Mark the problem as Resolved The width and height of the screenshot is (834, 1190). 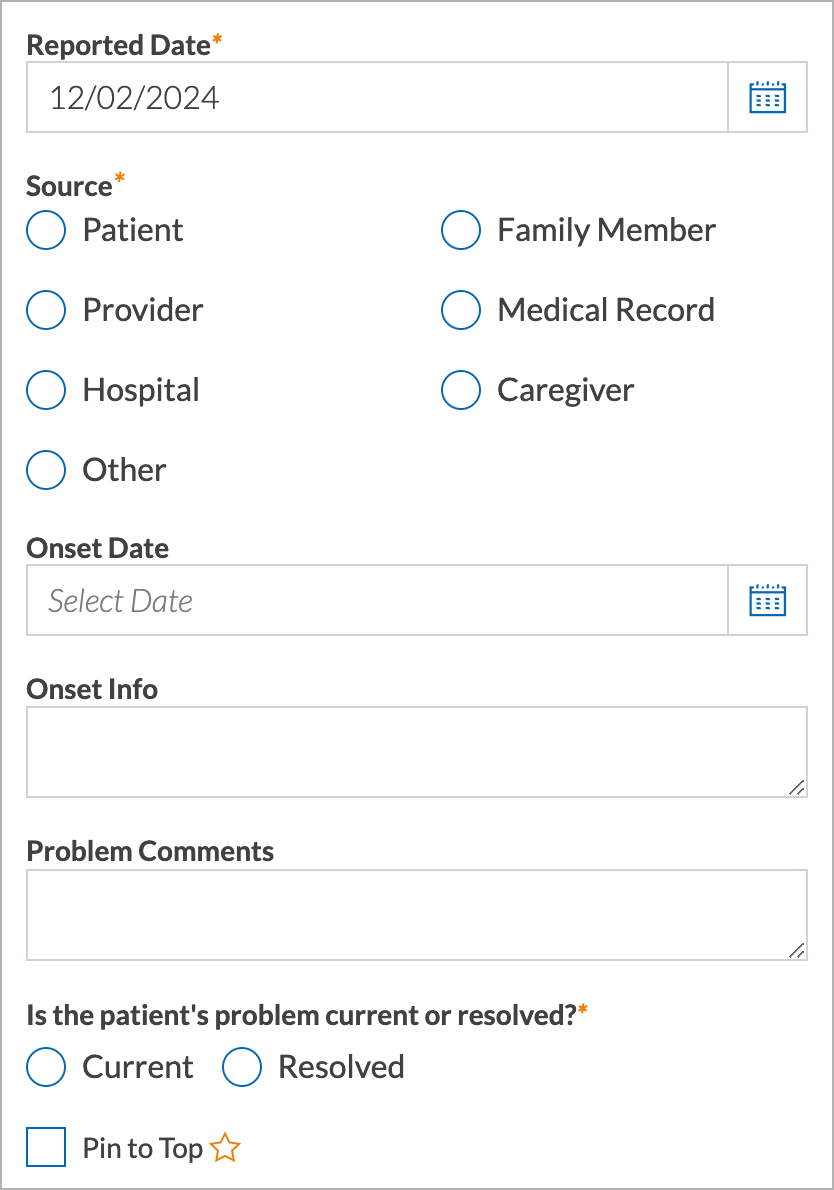[242, 1066]
